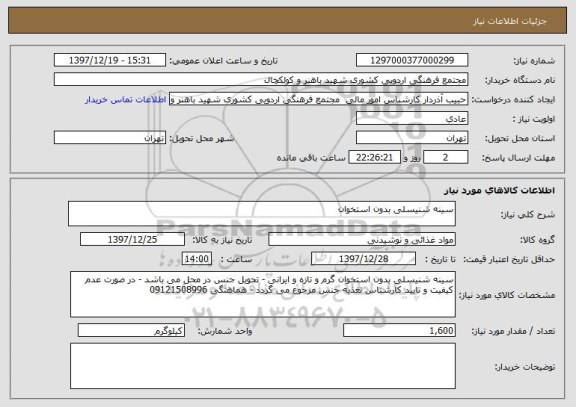Click the price validity date field 1397/12/28
This screenshot has width=576, height=407.
363,259
